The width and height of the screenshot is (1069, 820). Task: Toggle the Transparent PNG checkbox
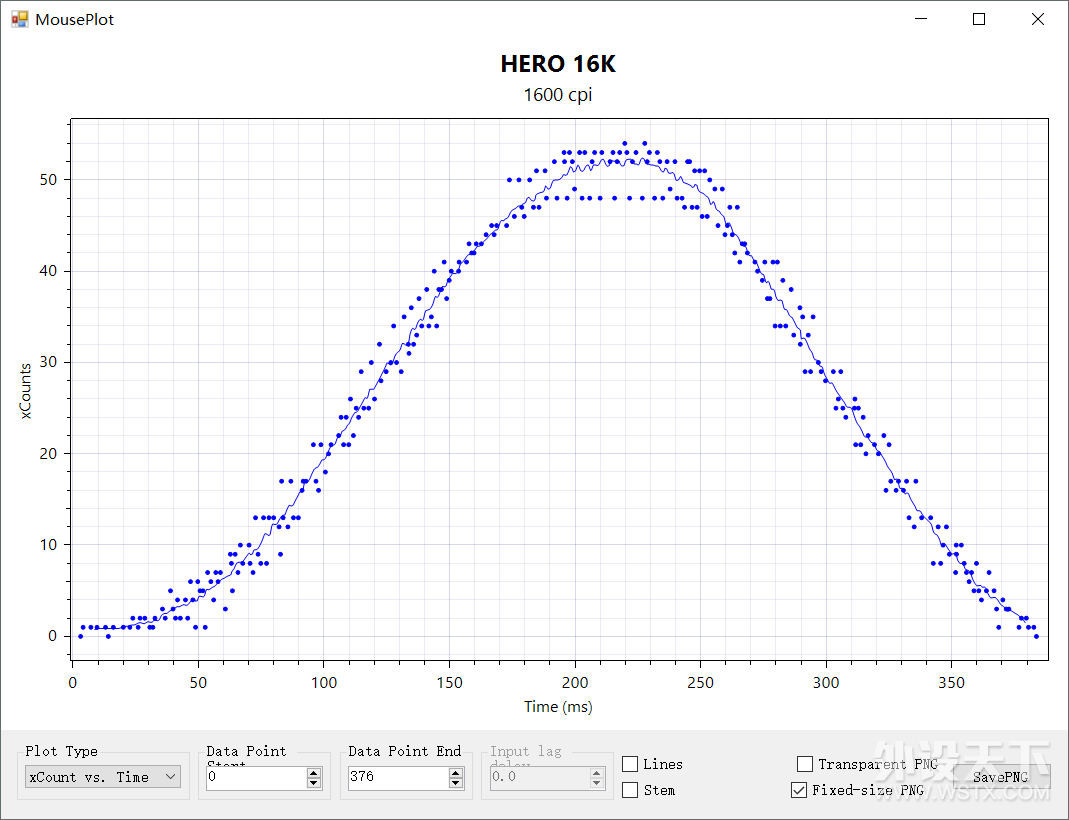[804, 764]
